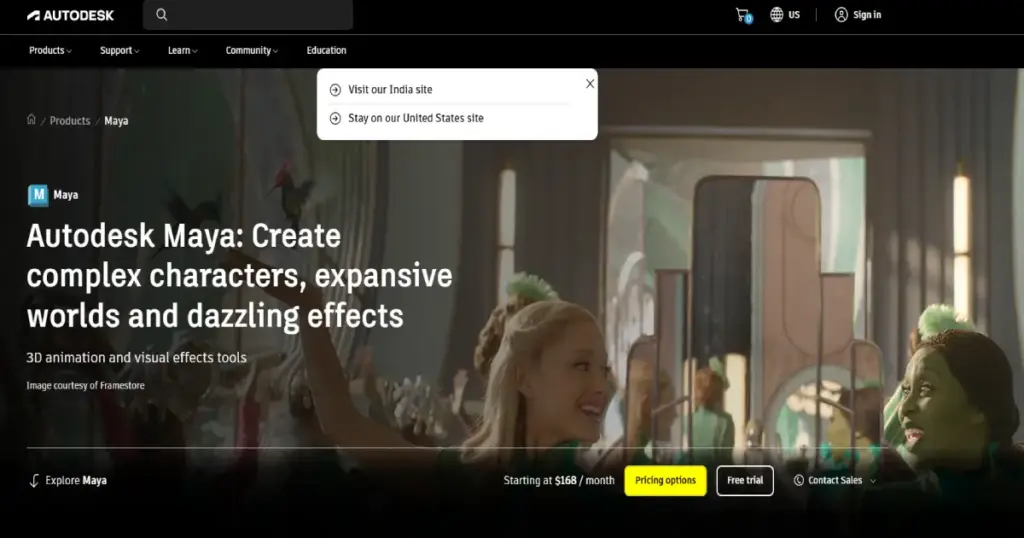Click the Contact Sales label
The height and width of the screenshot is (538, 1024).
tap(835, 481)
